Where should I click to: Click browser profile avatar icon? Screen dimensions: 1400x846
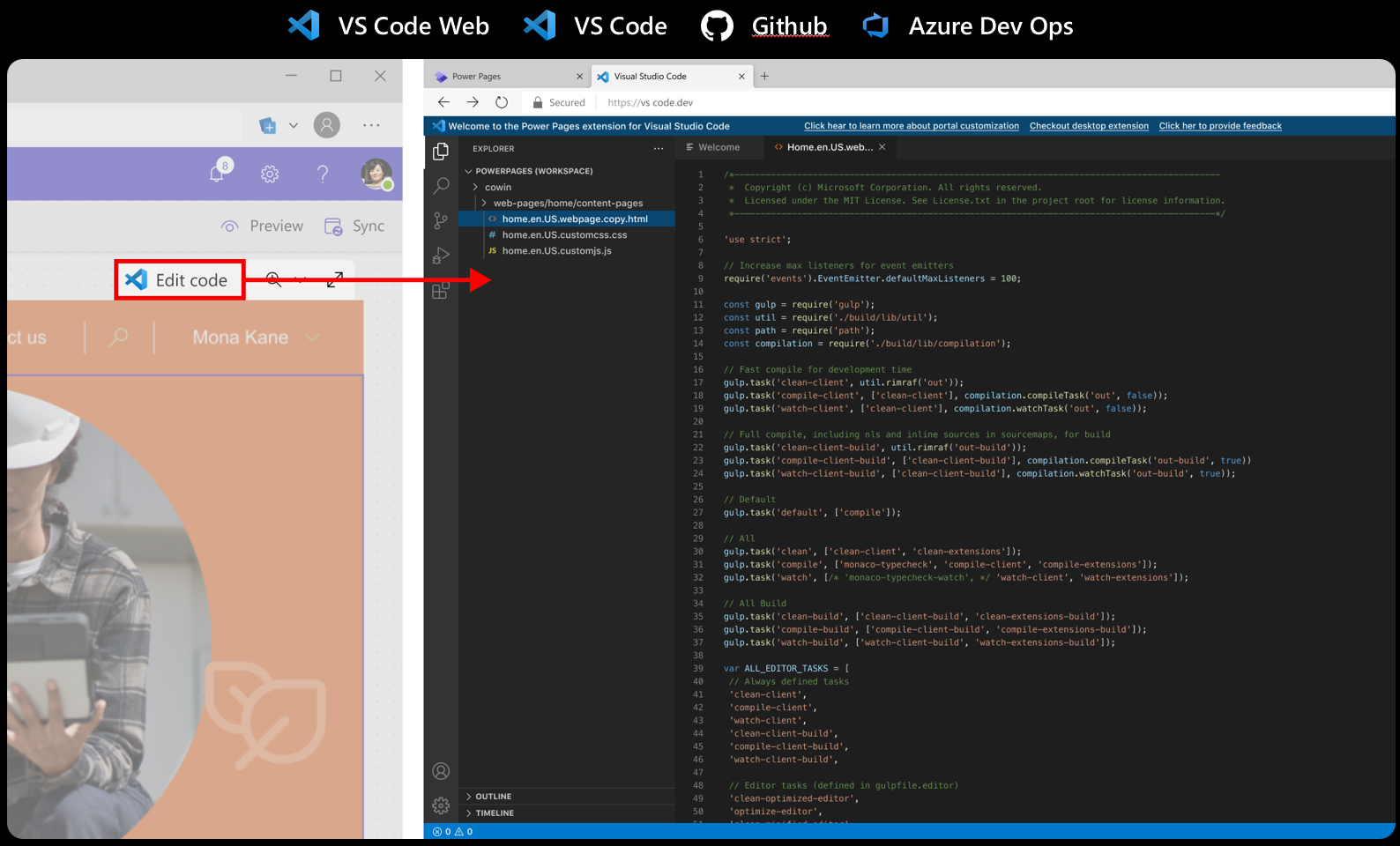326,125
